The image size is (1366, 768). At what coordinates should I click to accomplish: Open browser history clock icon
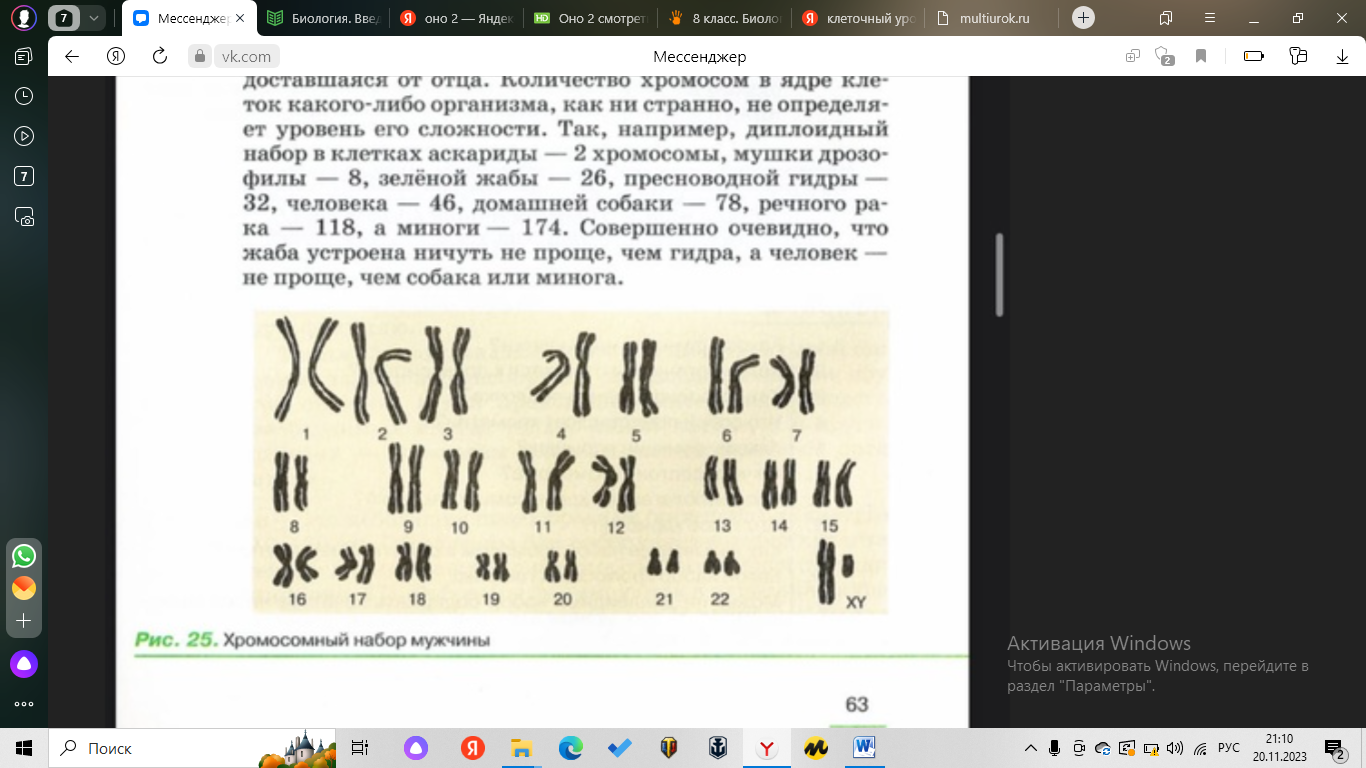pos(24,96)
